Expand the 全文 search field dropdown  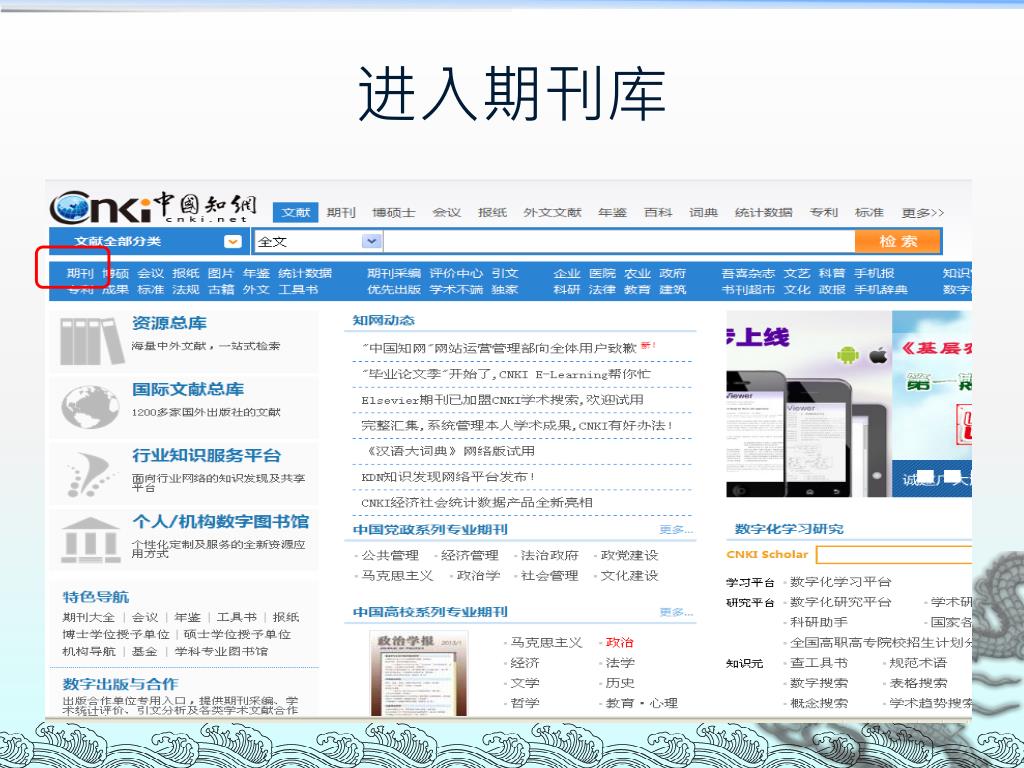[x=372, y=242]
